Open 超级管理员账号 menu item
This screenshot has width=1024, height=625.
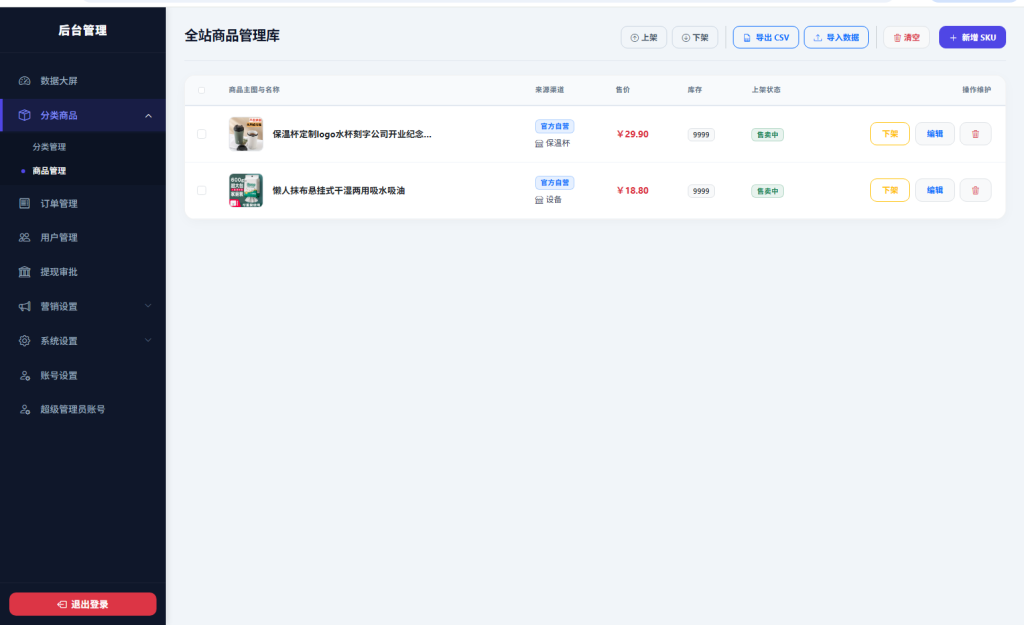[x=82, y=409]
